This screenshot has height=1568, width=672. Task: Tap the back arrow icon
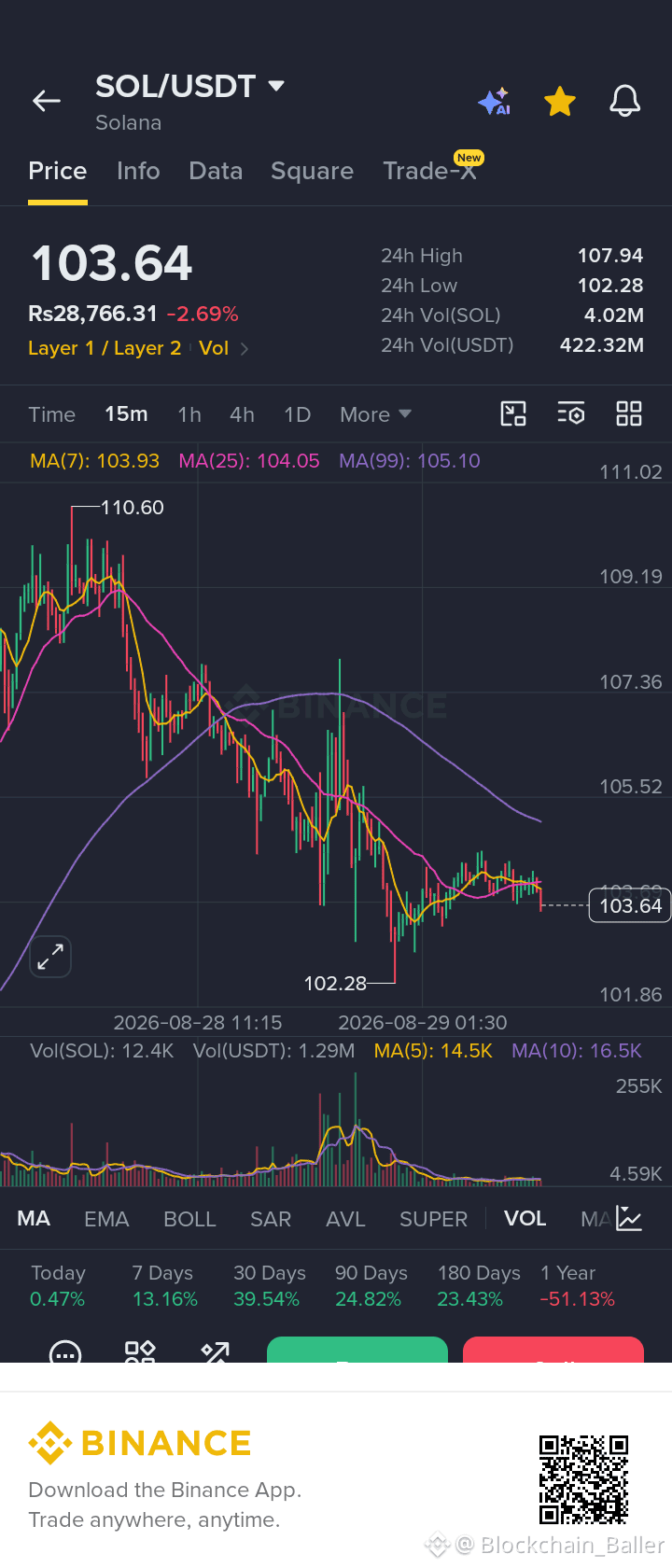[46, 101]
